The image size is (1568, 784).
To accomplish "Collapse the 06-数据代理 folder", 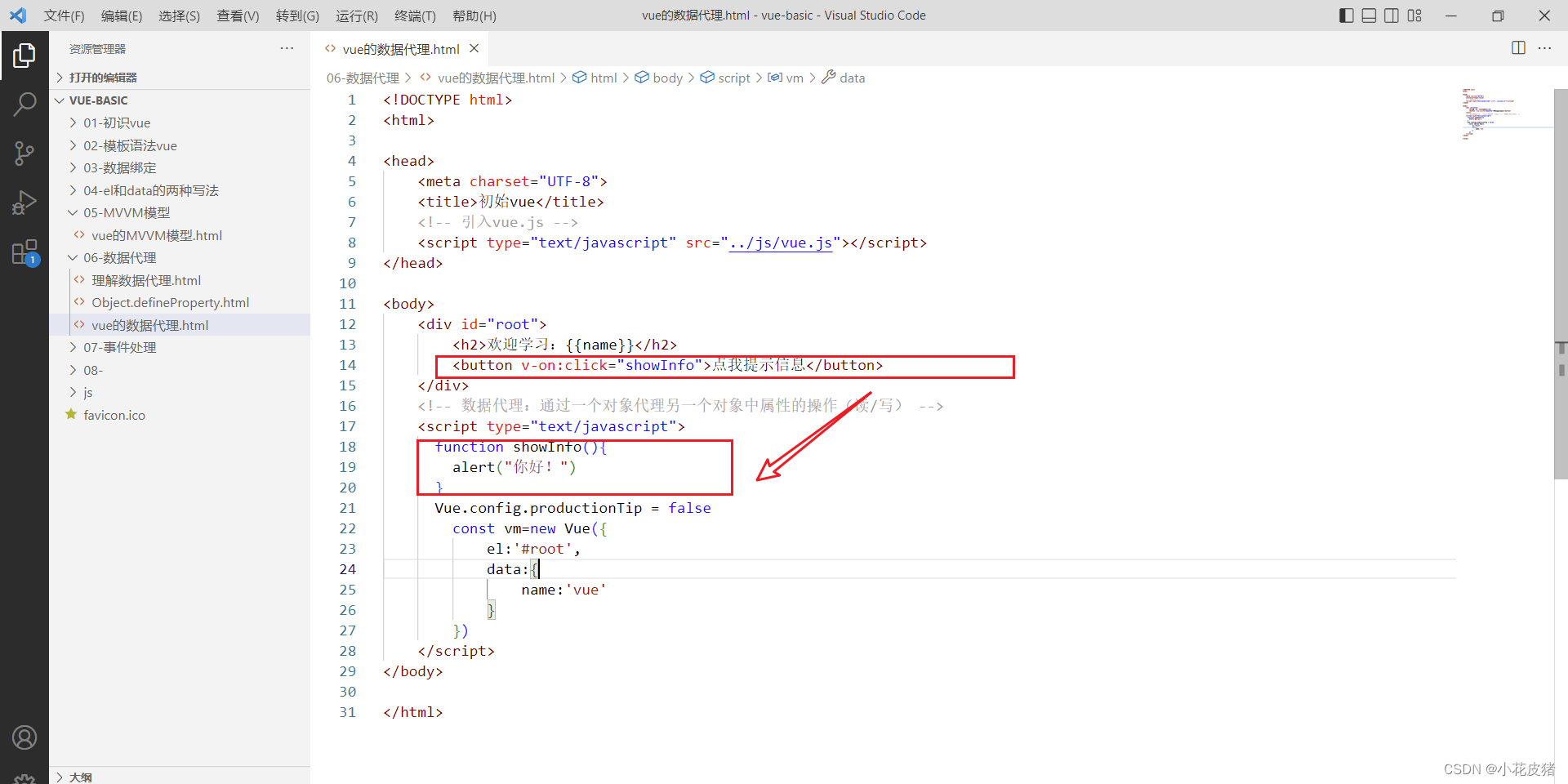I will (180, 257).
